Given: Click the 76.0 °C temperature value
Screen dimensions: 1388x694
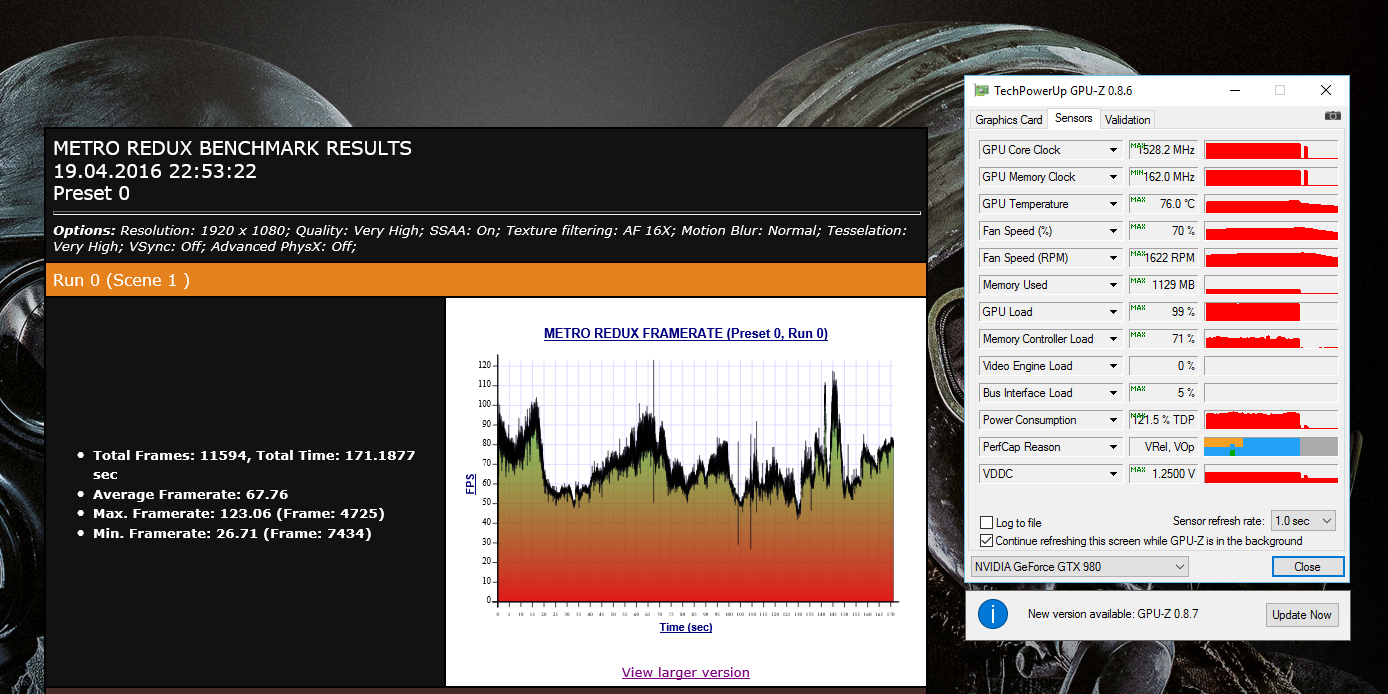Looking at the screenshot, I should pyautogui.click(x=1163, y=204).
